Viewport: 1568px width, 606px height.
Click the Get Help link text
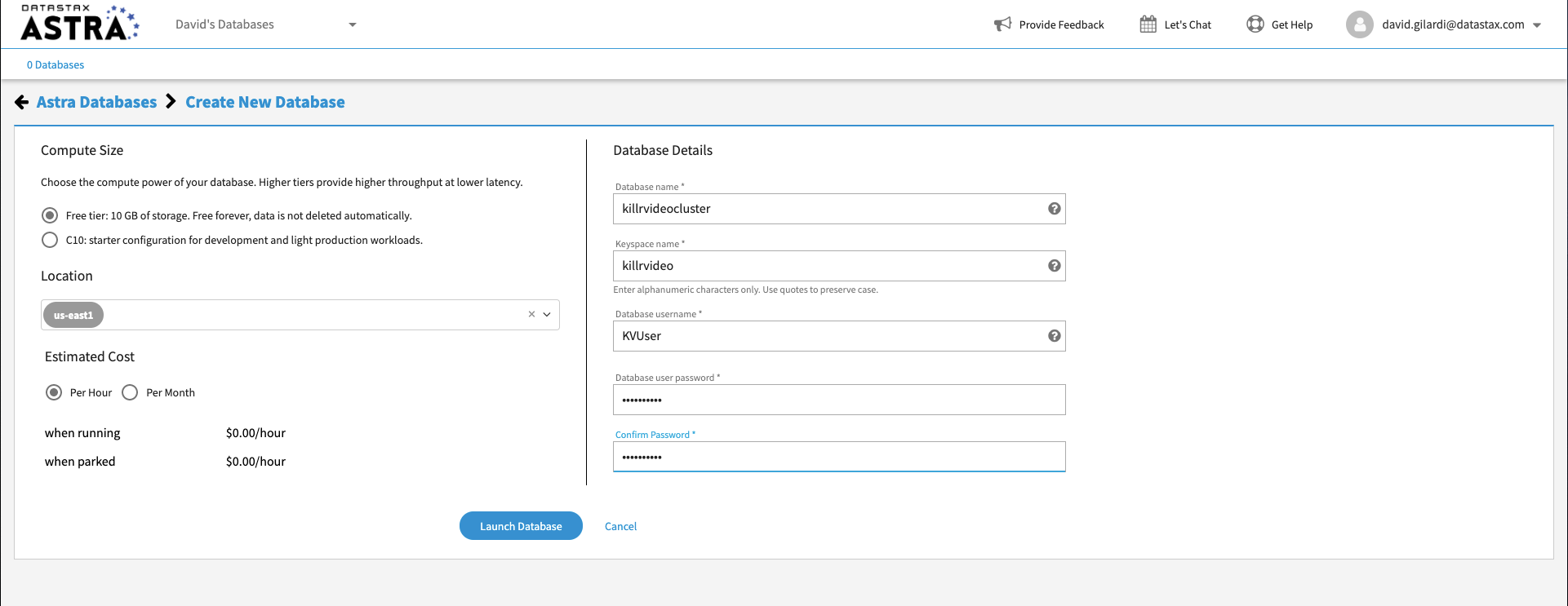(x=1292, y=24)
